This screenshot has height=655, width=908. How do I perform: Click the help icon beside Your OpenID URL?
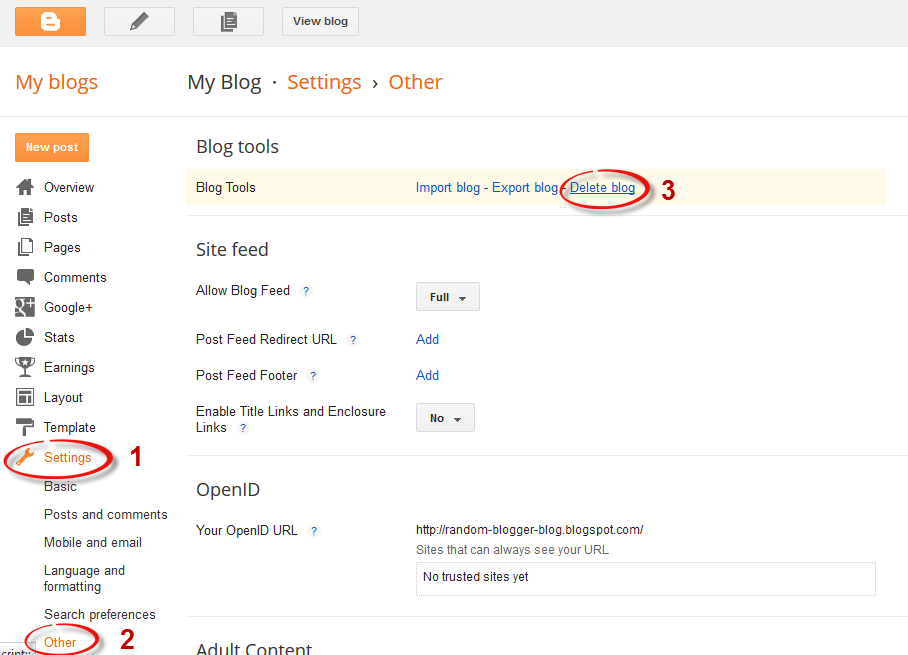[x=314, y=530]
